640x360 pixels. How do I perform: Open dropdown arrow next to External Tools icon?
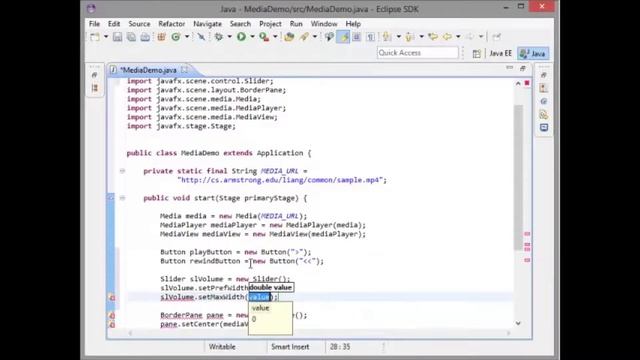(x=275, y=37)
